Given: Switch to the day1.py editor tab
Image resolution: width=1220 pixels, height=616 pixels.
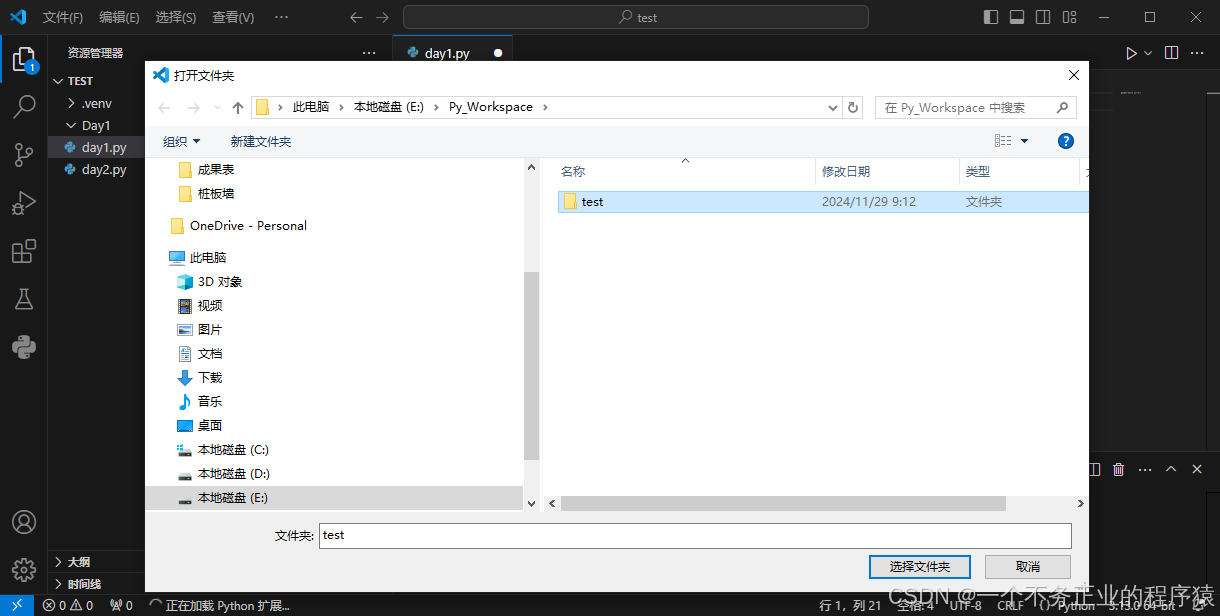Looking at the screenshot, I should pyautogui.click(x=453, y=53).
